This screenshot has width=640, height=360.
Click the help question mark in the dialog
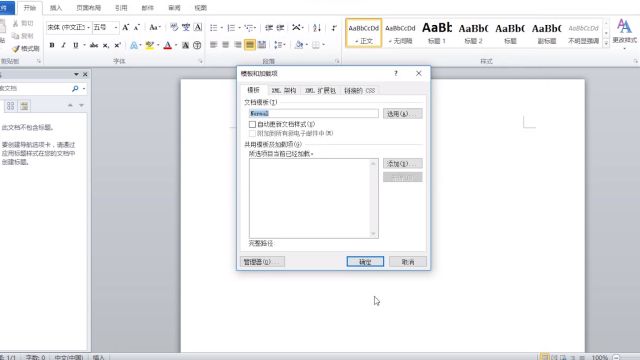pos(396,73)
